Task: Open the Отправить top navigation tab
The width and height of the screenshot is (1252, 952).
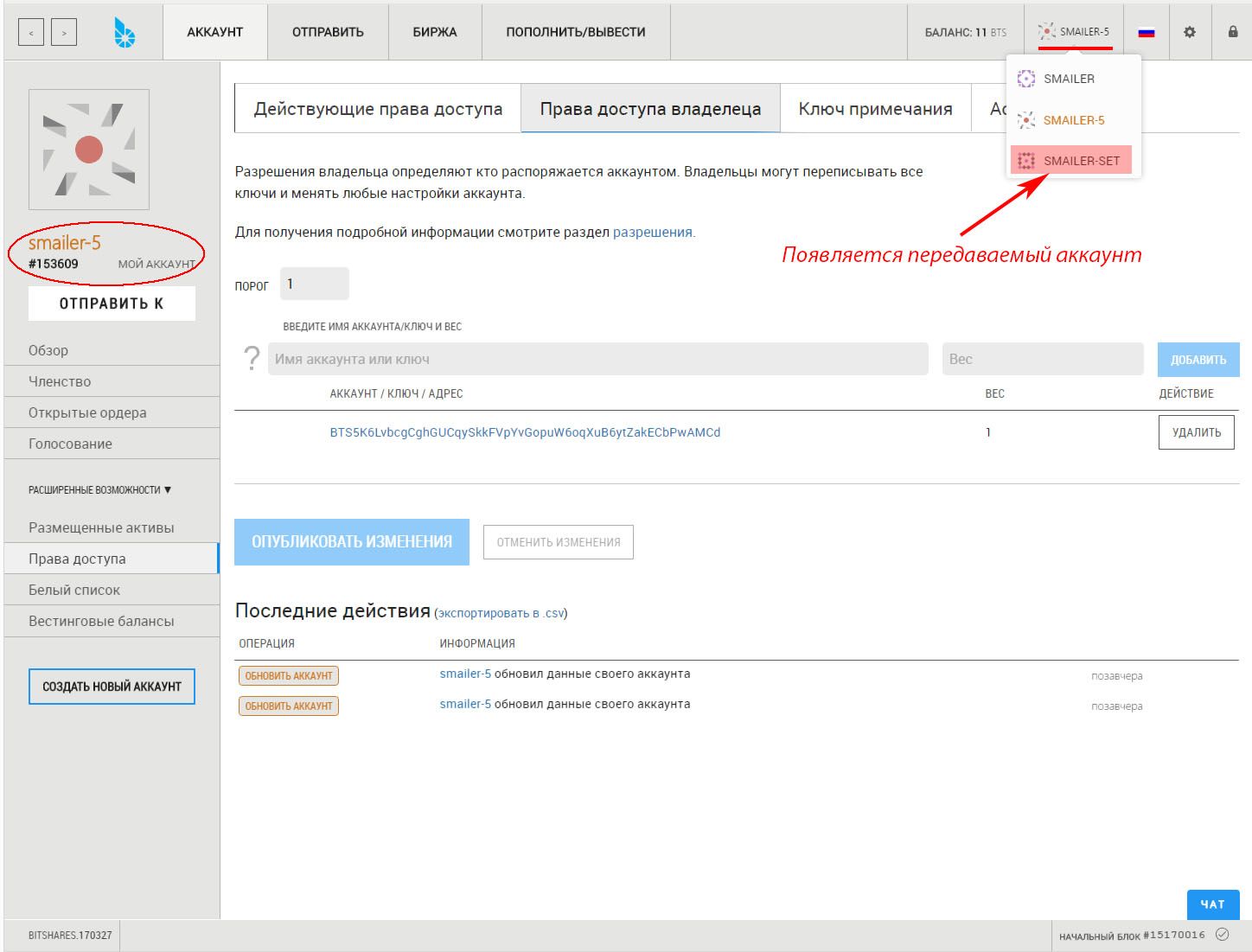Action: [x=328, y=32]
